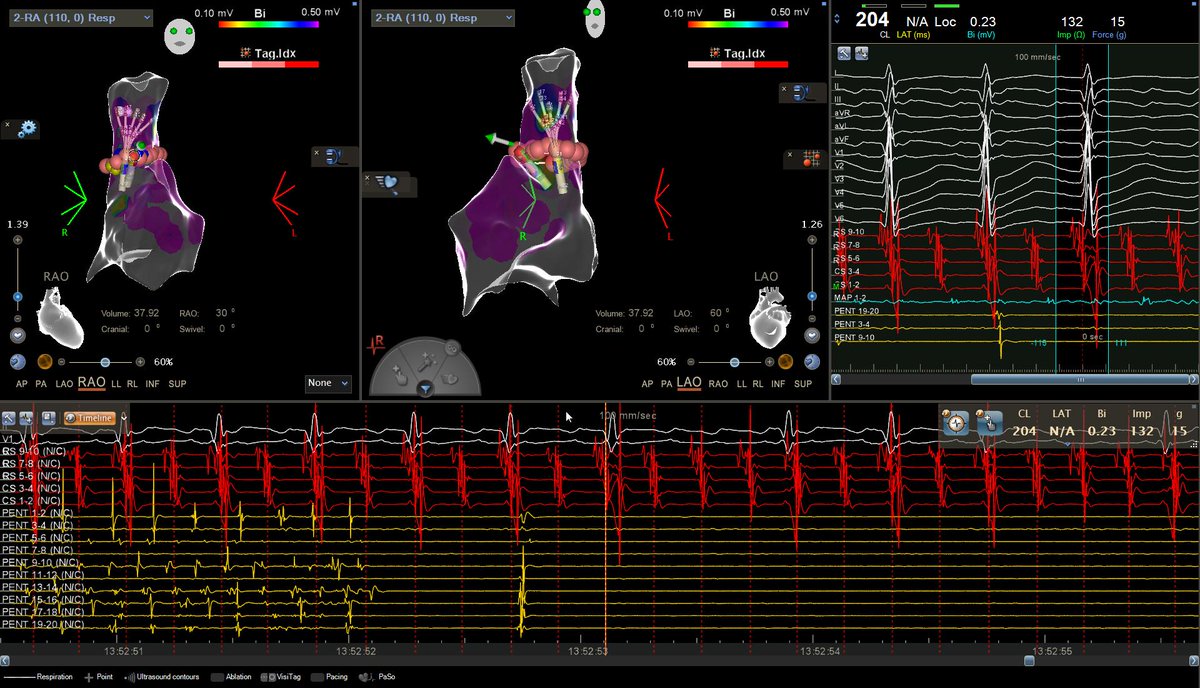This screenshot has height=688, width=1200.
Task: Click the 'PENT 19-20 (N/C)' channel label in timeline
Action: 43,624
